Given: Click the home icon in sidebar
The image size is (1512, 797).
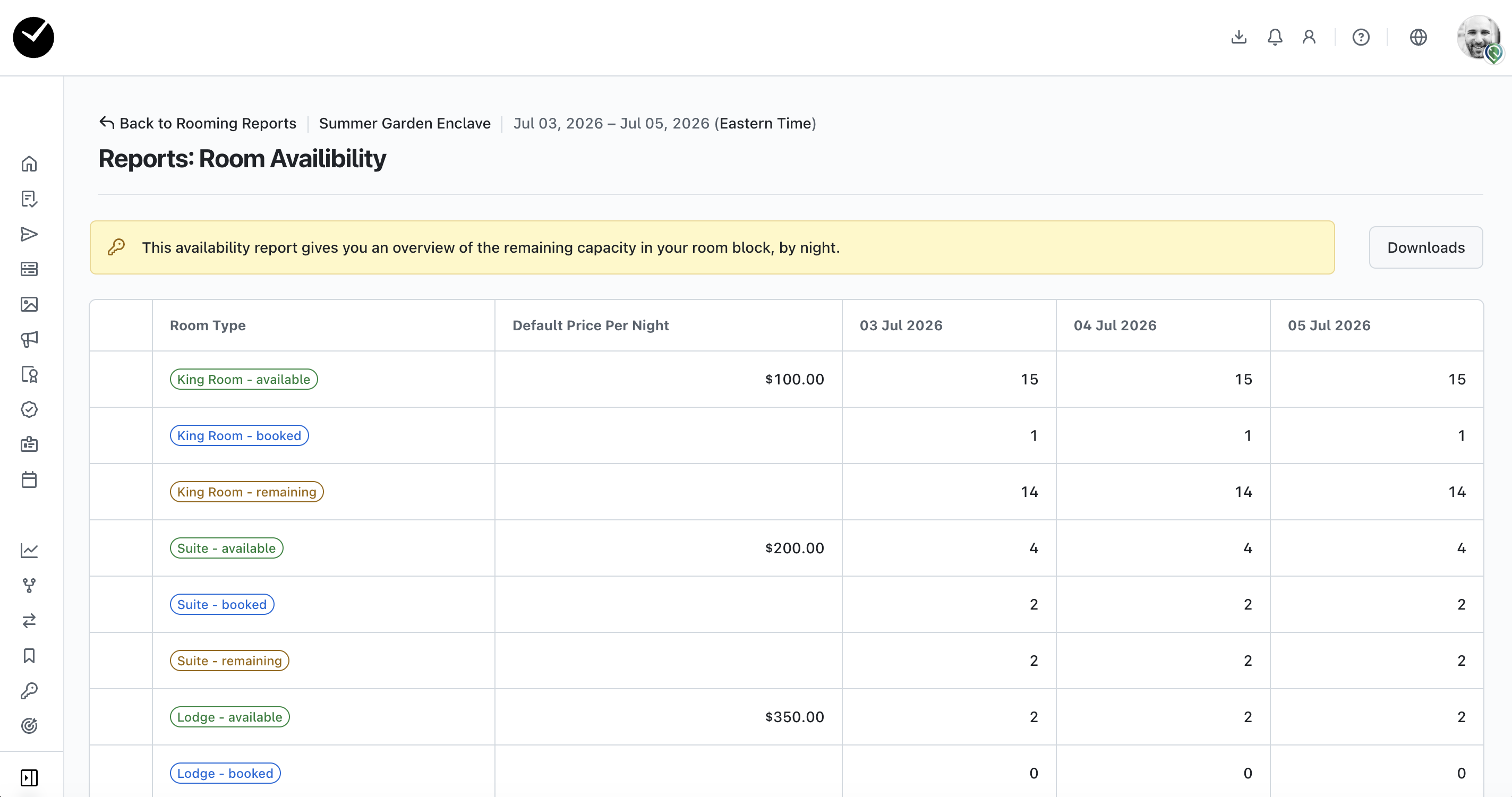Looking at the screenshot, I should click(29, 164).
